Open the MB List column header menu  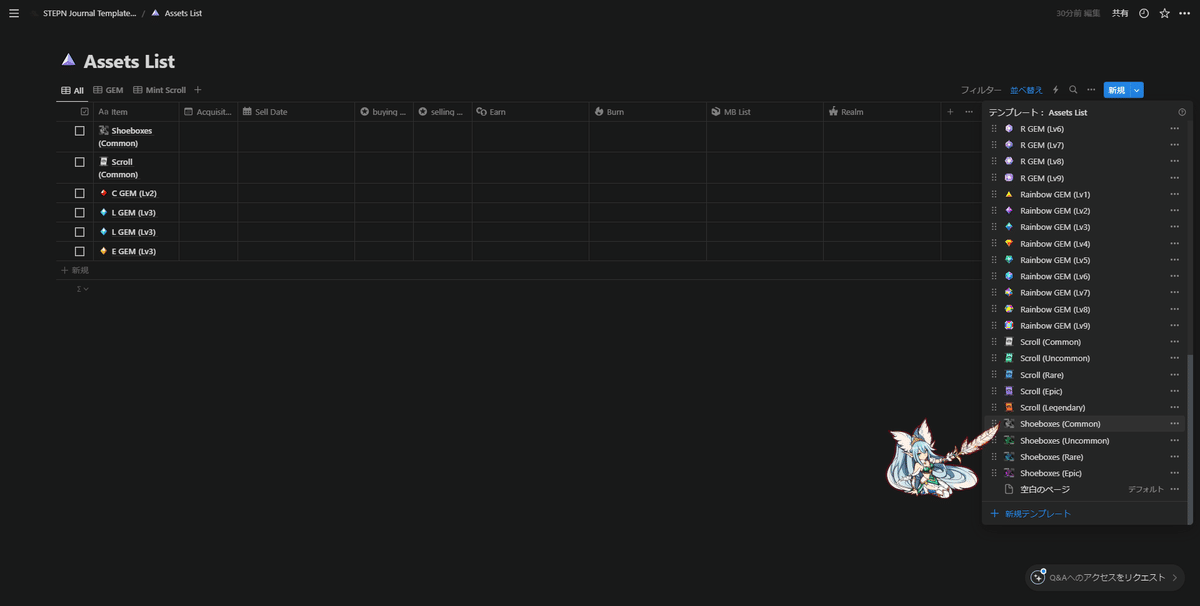(x=765, y=112)
